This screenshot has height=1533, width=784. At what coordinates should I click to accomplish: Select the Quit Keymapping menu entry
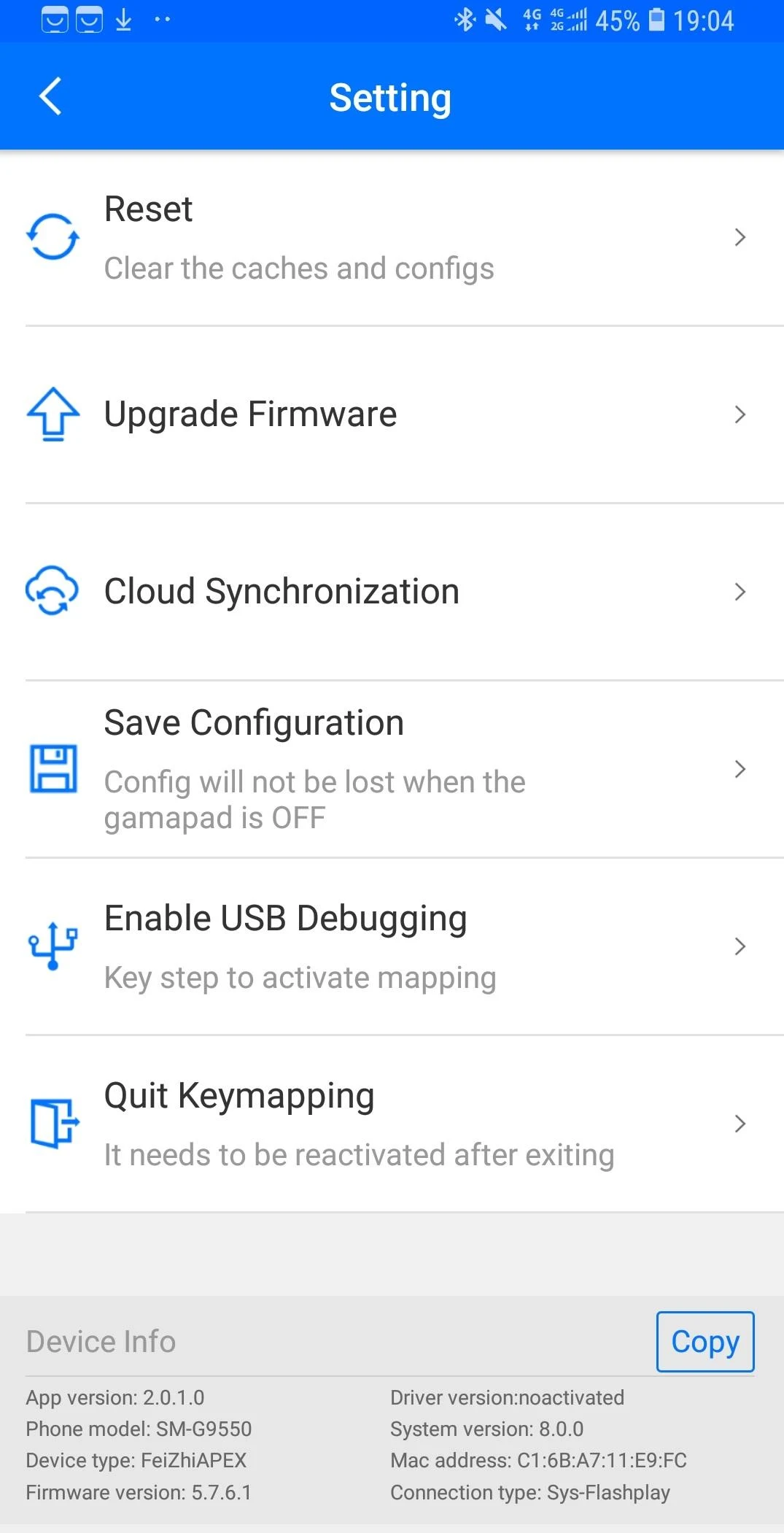tap(239, 1096)
